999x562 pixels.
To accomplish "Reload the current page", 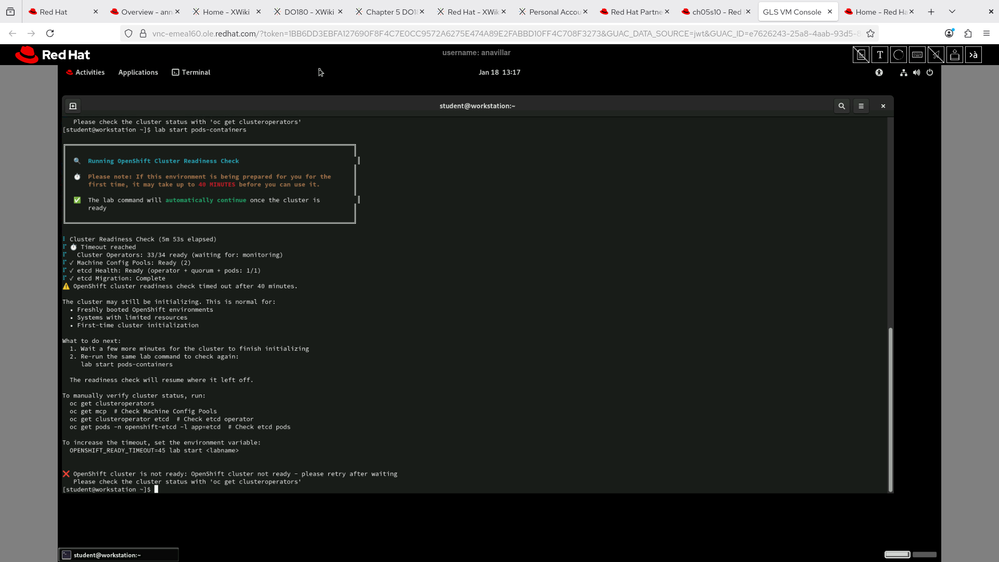I will click(50, 33).
